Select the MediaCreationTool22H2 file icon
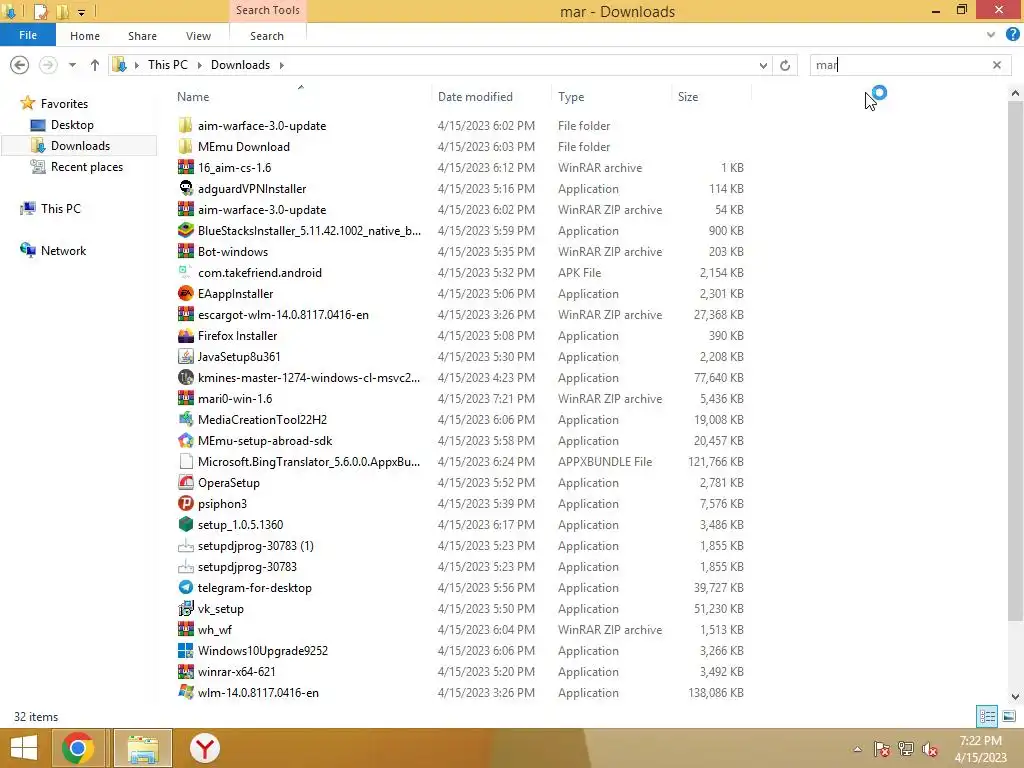This screenshot has width=1024, height=768. click(x=185, y=419)
